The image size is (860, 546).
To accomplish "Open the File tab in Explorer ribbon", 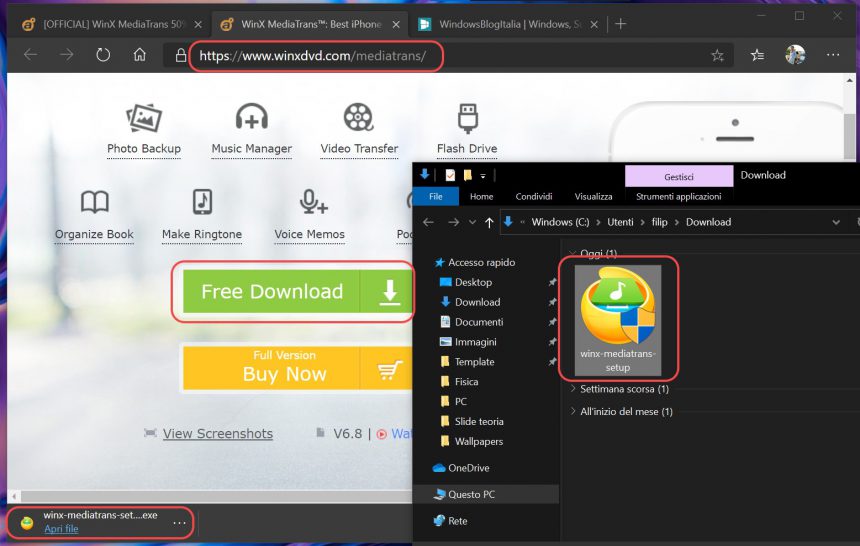I will tap(436, 196).
